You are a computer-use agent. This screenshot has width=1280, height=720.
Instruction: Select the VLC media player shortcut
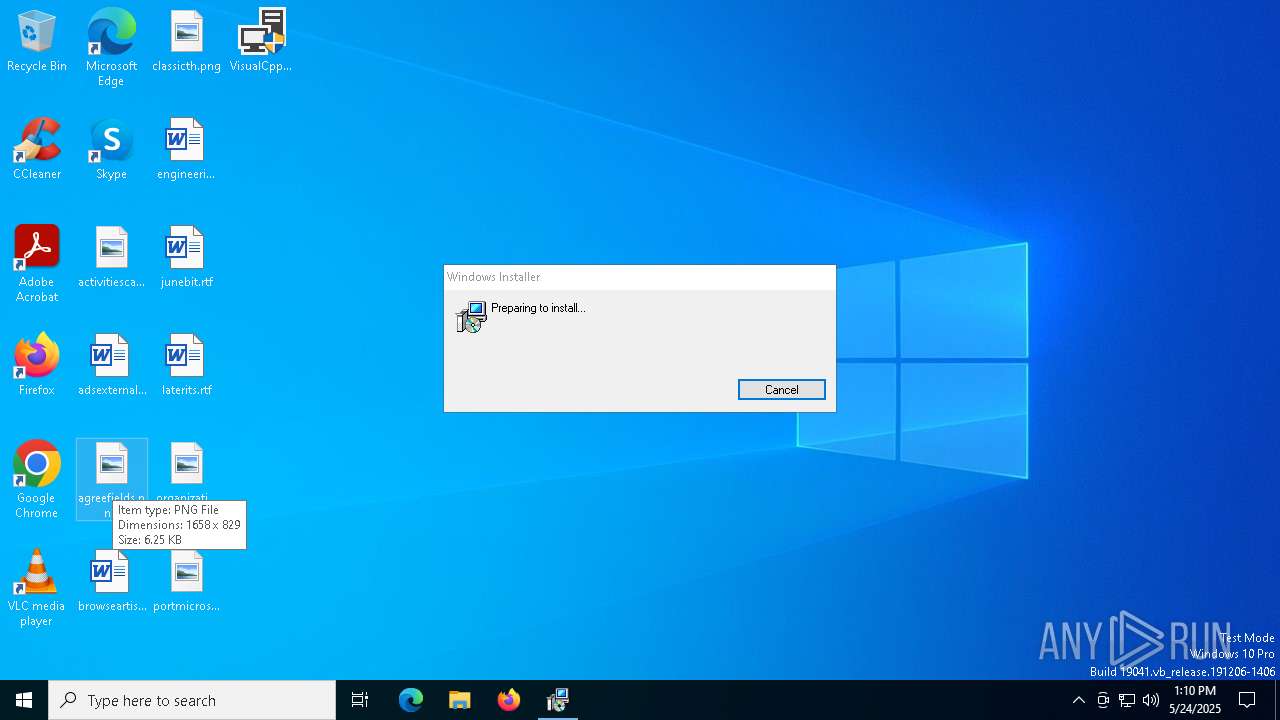coord(37,588)
